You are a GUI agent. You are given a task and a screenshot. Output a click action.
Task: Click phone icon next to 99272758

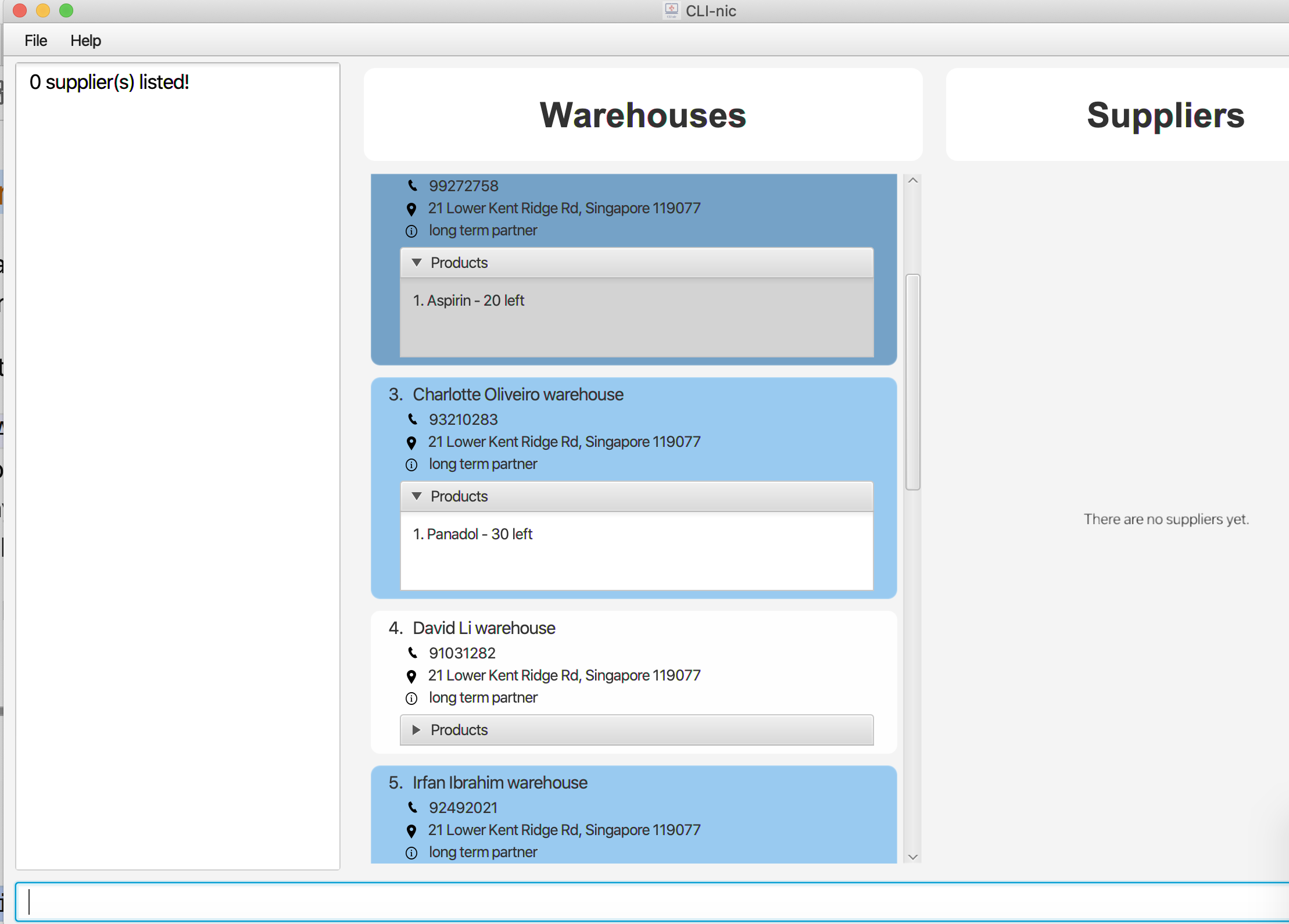point(412,185)
